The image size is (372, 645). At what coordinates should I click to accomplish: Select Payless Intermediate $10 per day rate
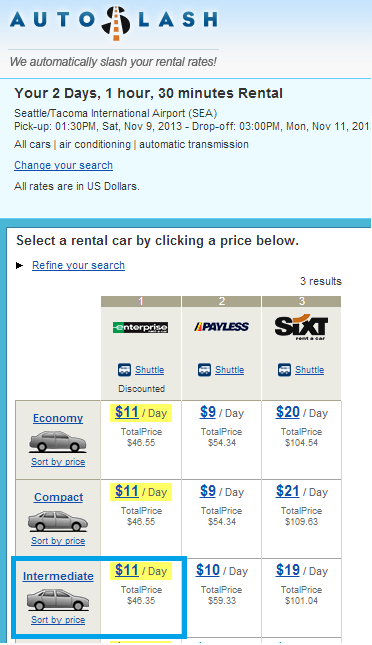pos(208,570)
